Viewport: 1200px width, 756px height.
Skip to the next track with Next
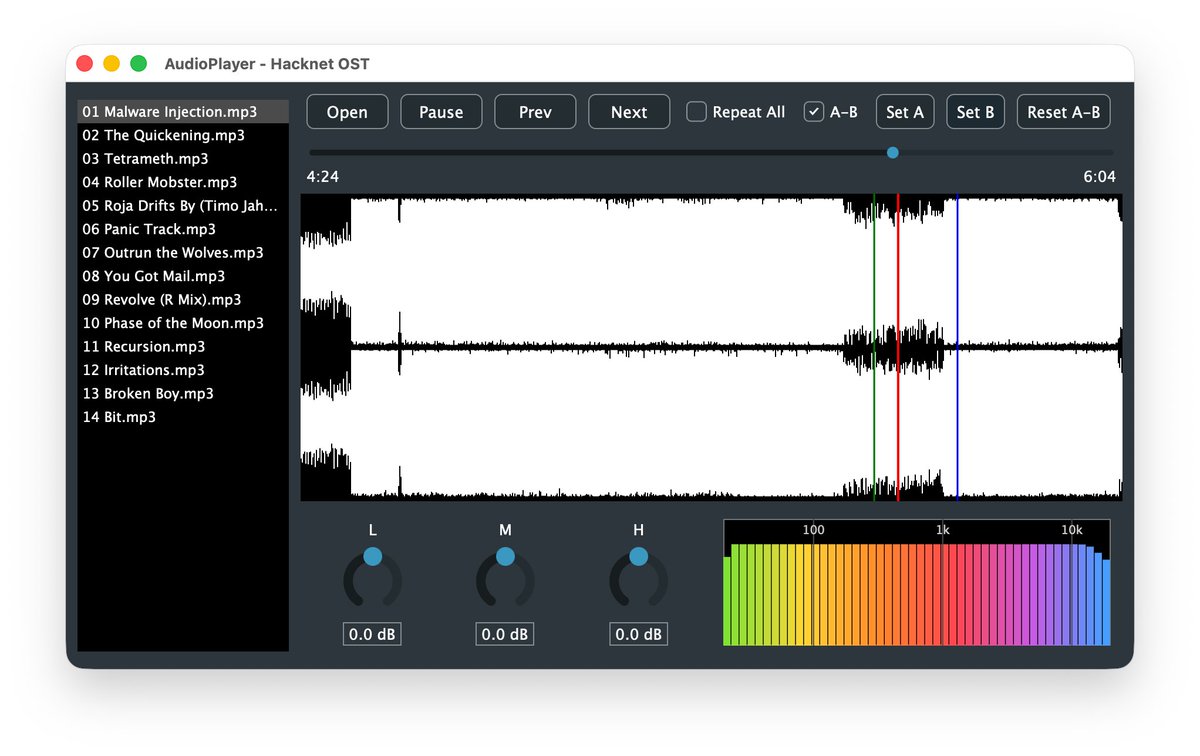629,112
